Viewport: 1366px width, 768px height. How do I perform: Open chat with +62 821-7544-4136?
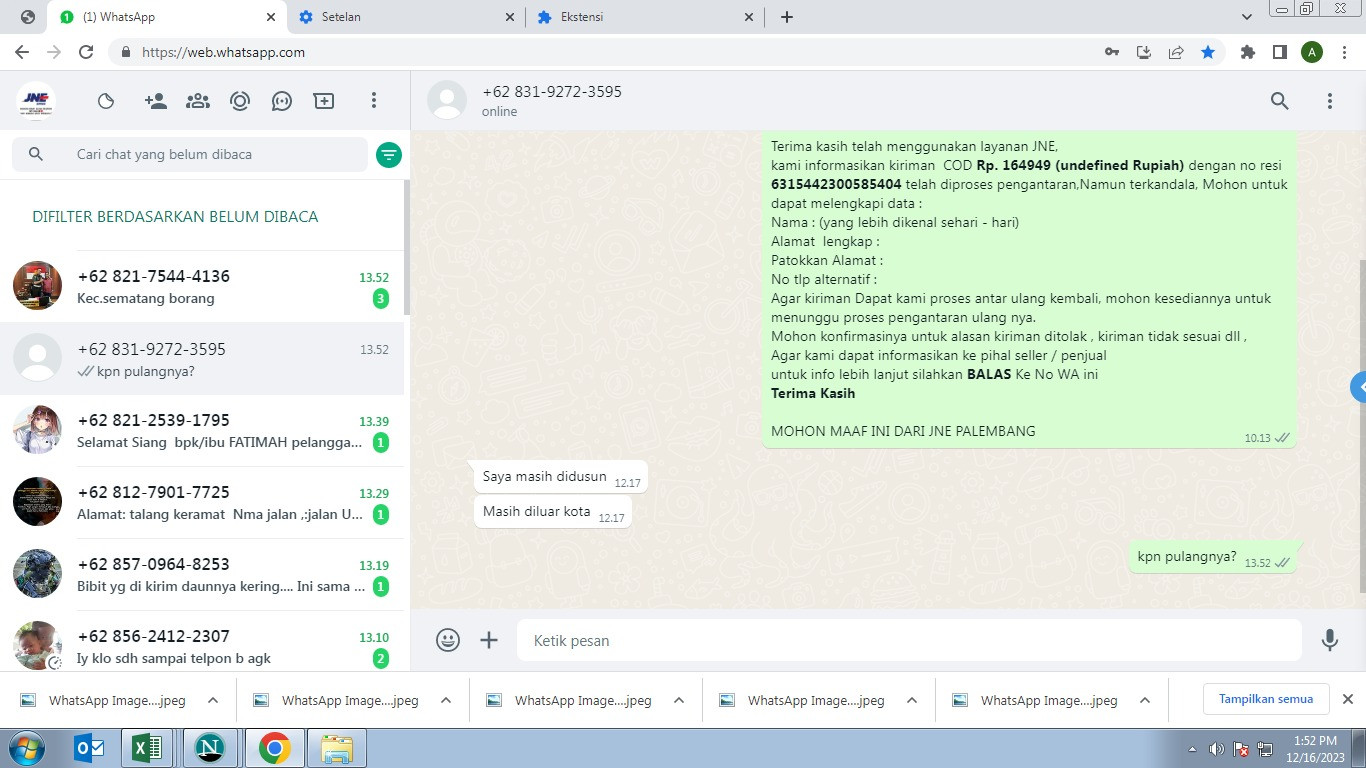202,286
